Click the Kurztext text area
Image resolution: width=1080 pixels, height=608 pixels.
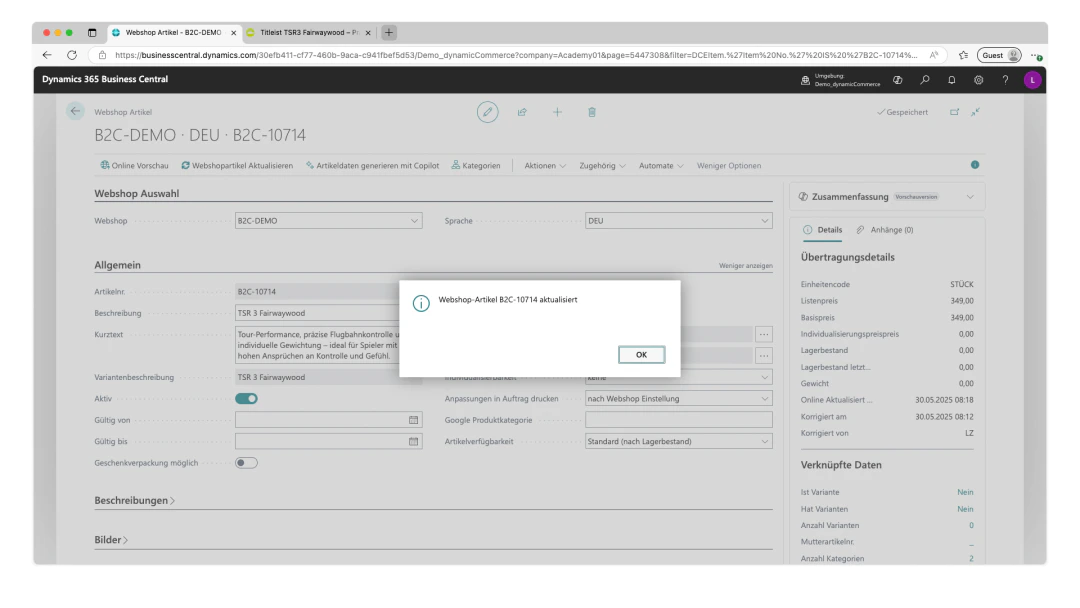click(x=317, y=345)
